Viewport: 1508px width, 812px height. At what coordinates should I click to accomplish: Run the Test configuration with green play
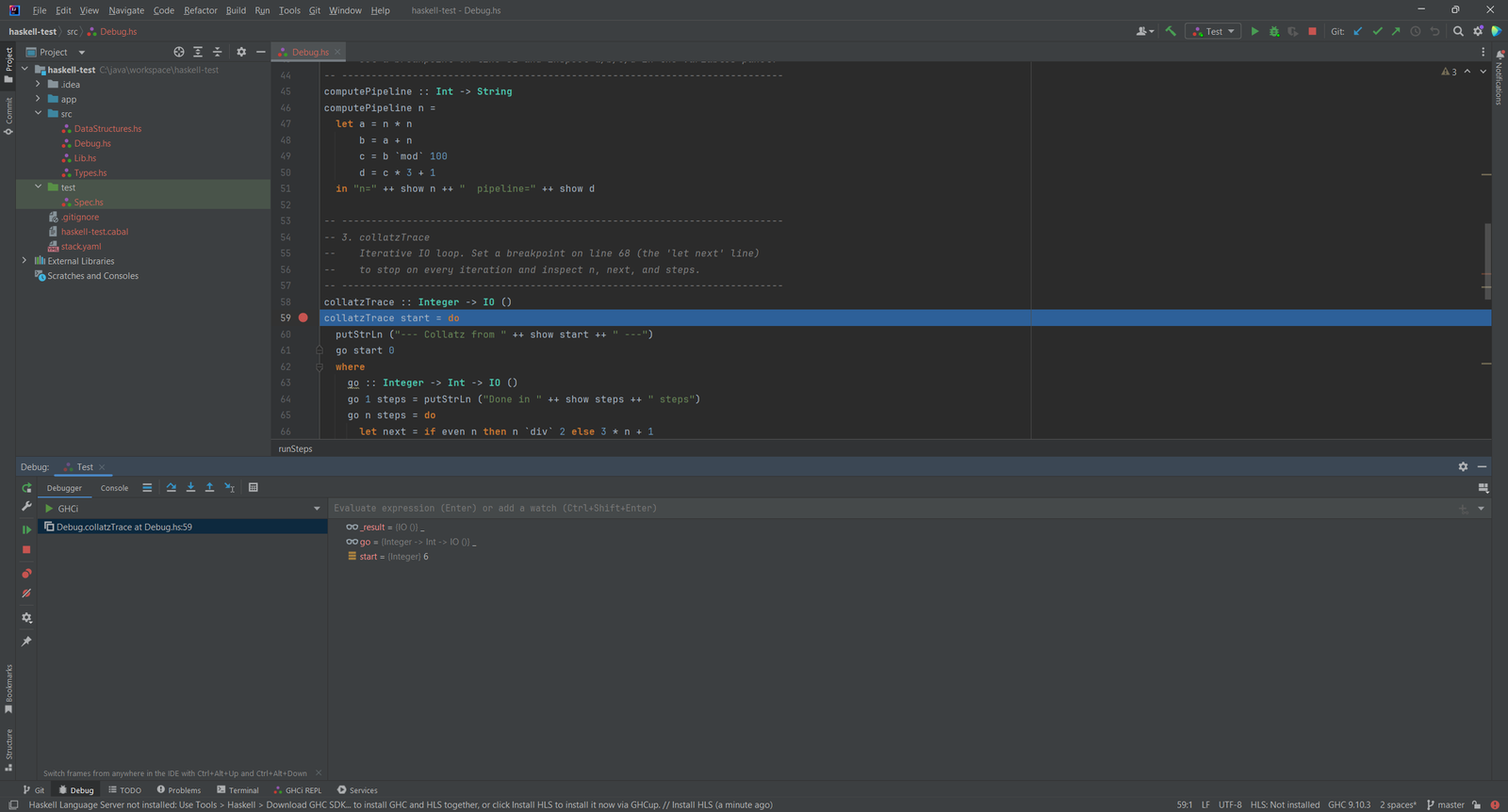tap(1254, 31)
